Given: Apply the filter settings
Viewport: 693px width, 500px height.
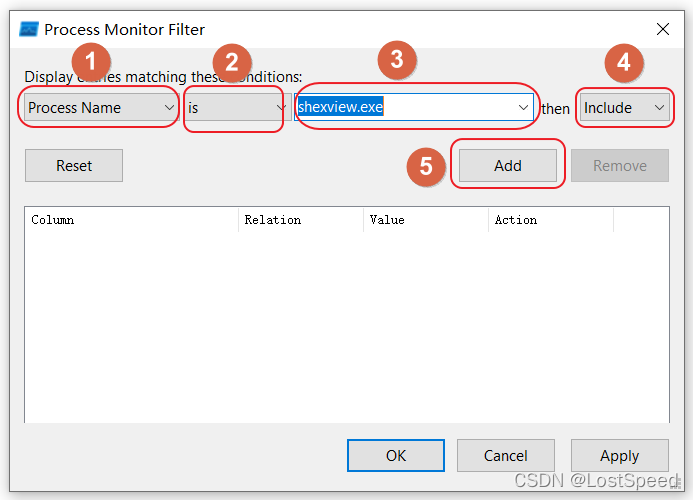Looking at the screenshot, I should click(x=620, y=455).
